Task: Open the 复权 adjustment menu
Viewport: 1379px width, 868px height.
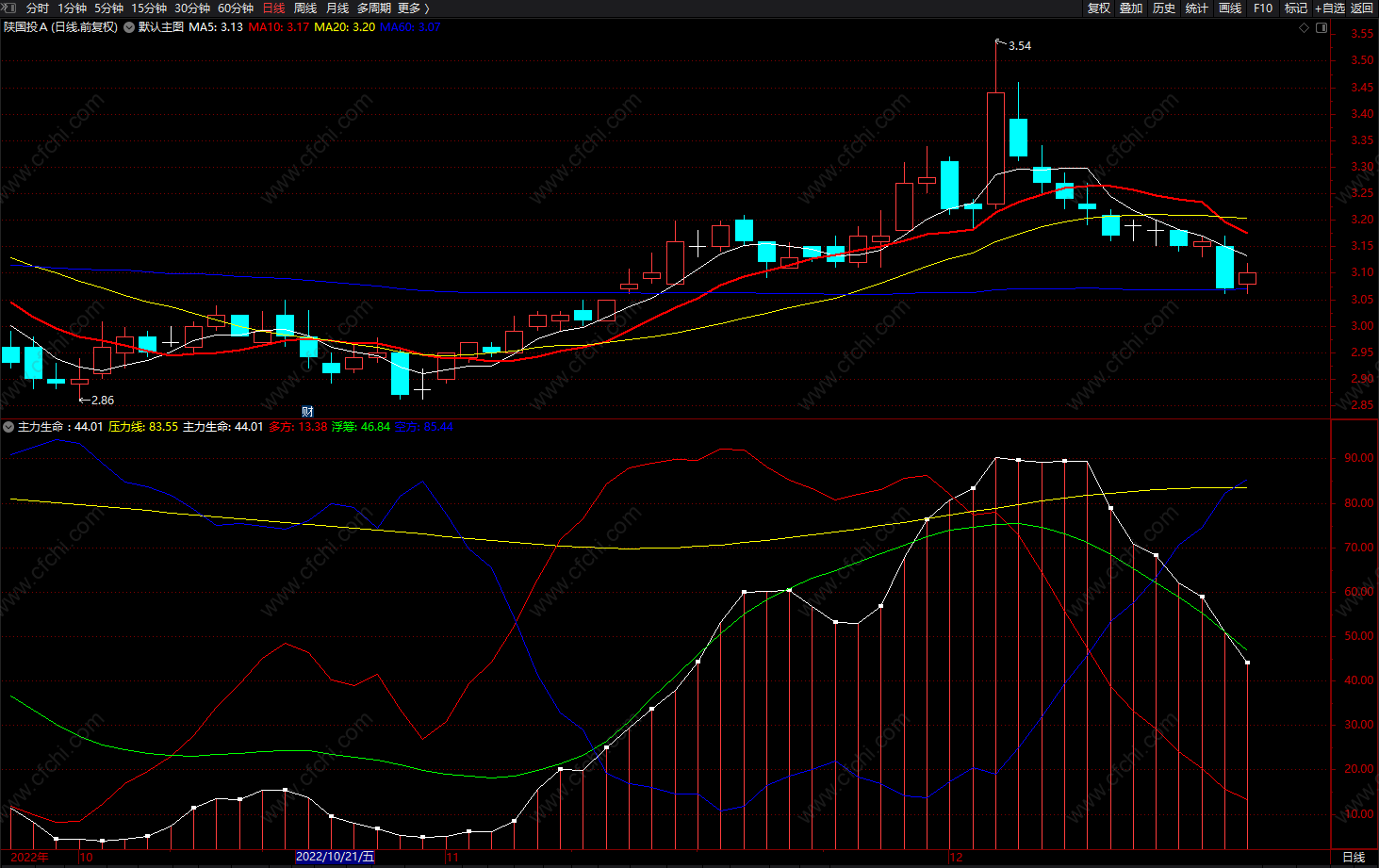Action: pyautogui.click(x=1099, y=8)
